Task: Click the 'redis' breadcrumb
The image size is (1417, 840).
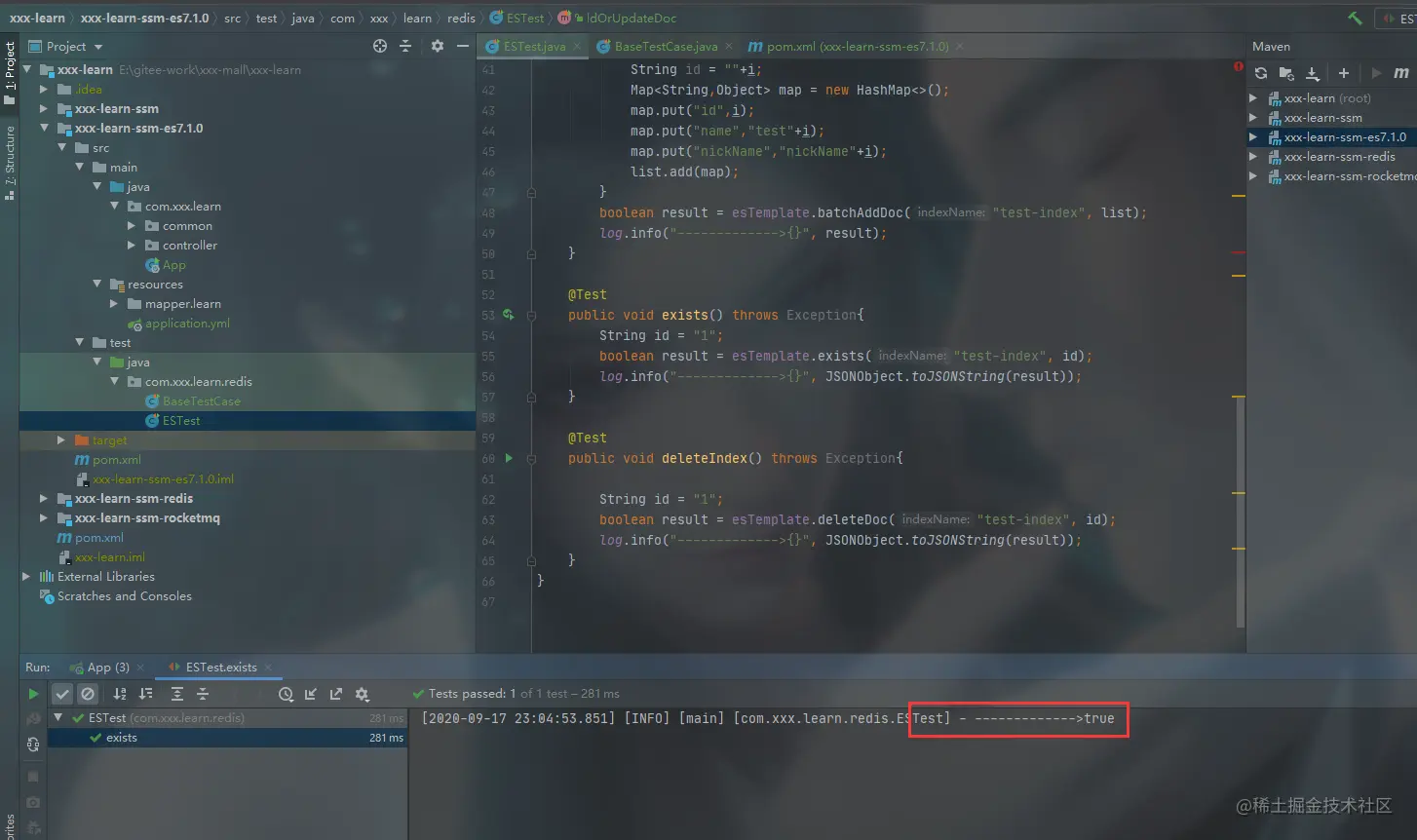Action: [462, 18]
